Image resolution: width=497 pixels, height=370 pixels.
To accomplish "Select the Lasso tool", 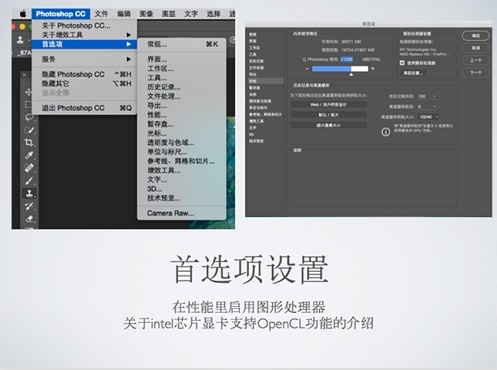I will coord(29,117).
